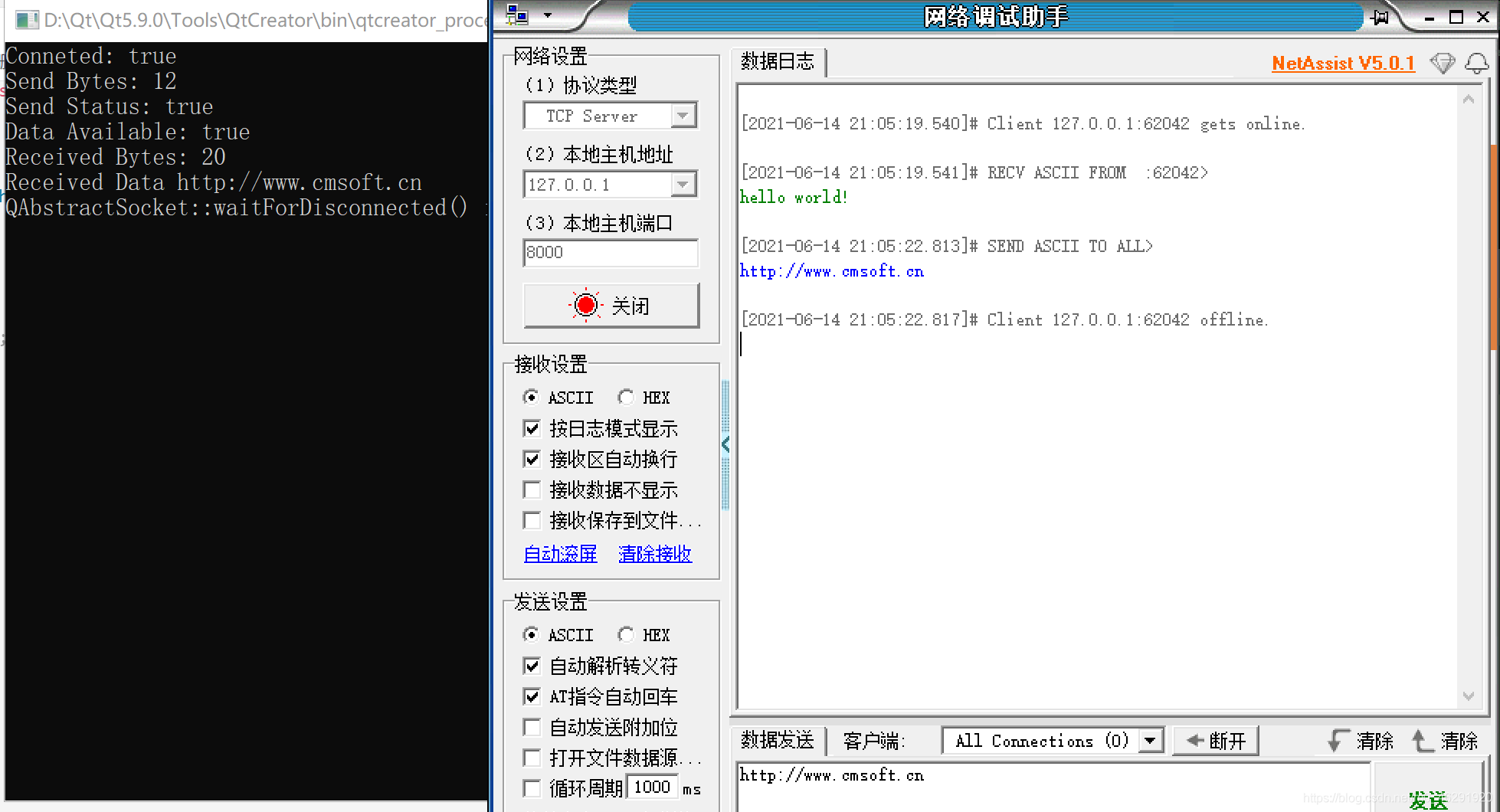Click the diamond icon beside the NetAssist V5.0.1 link
Image resolution: width=1500 pixels, height=812 pixels.
click(x=1443, y=64)
